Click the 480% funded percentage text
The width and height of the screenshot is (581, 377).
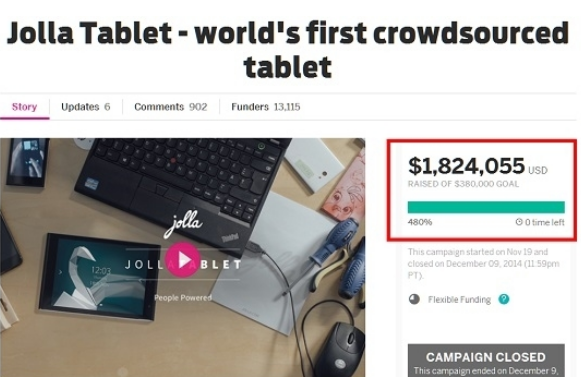pos(420,222)
